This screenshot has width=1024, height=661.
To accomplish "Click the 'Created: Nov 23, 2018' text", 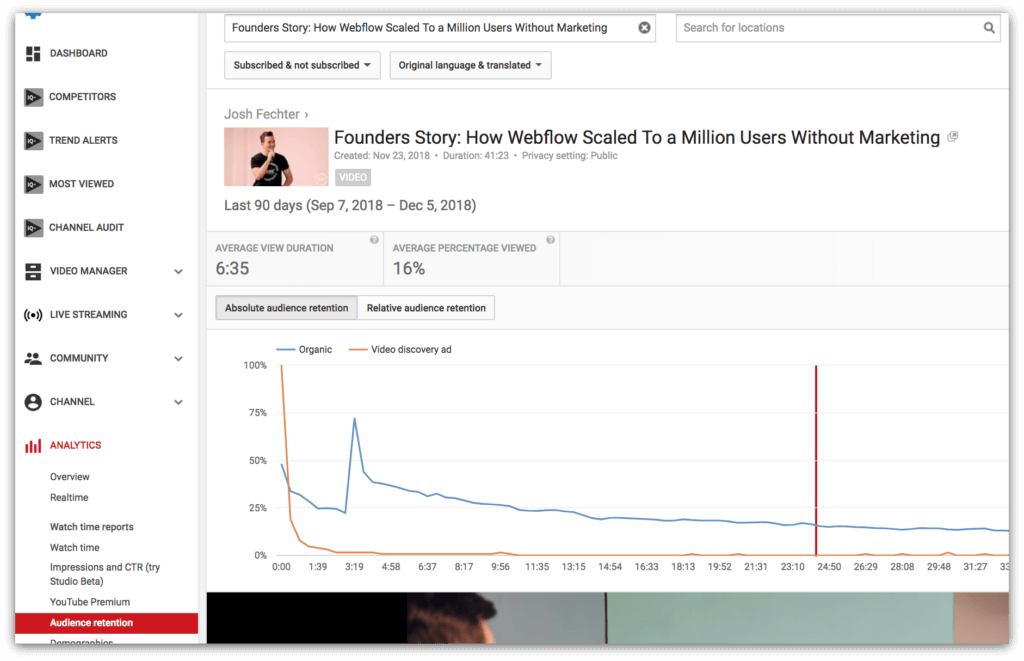I will coord(382,156).
